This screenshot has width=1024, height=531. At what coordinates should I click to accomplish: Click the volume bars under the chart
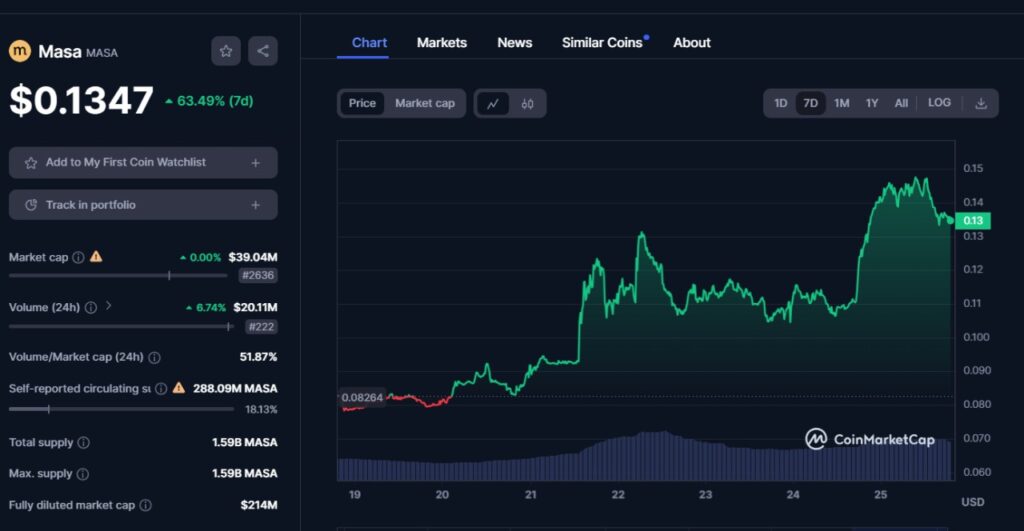tap(644, 457)
